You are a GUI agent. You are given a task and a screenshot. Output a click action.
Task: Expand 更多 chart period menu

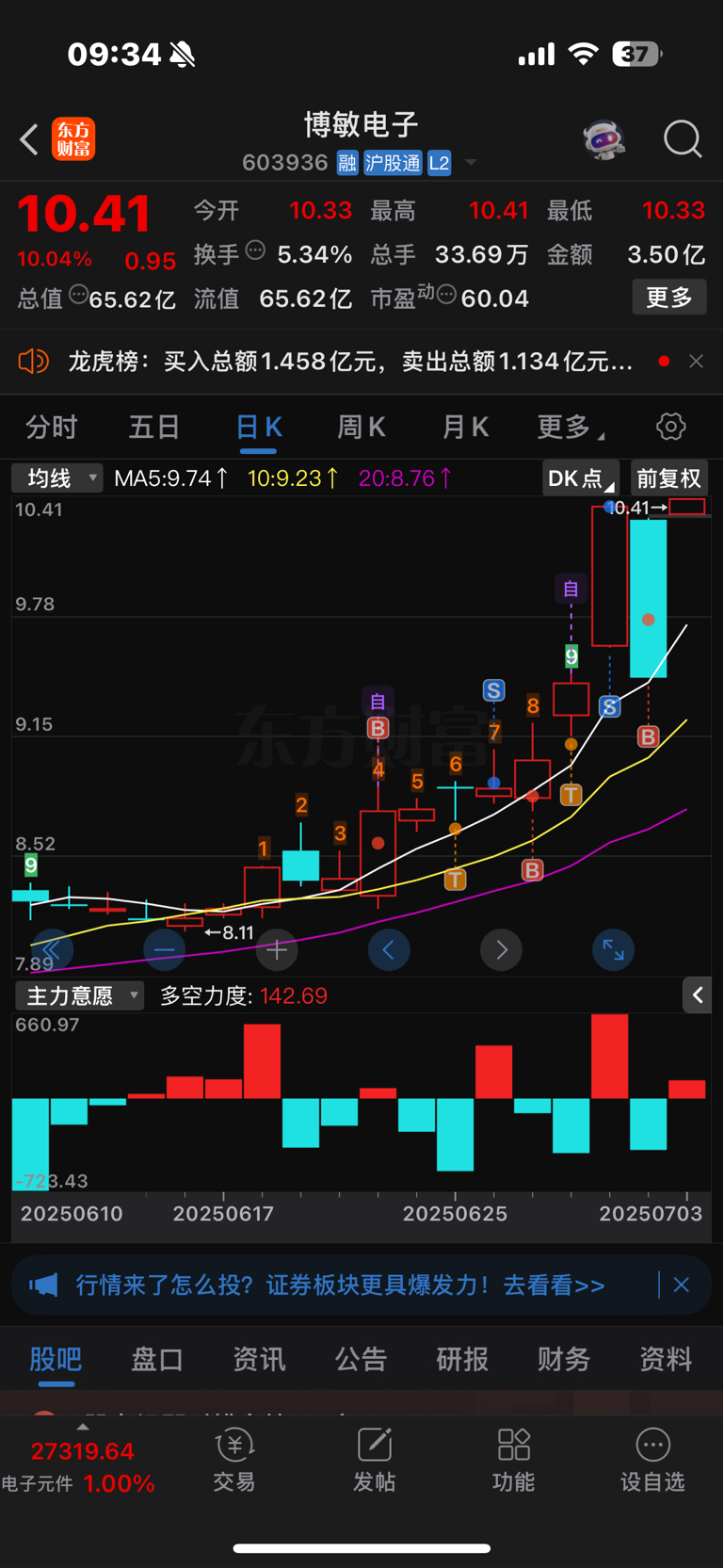click(x=570, y=428)
